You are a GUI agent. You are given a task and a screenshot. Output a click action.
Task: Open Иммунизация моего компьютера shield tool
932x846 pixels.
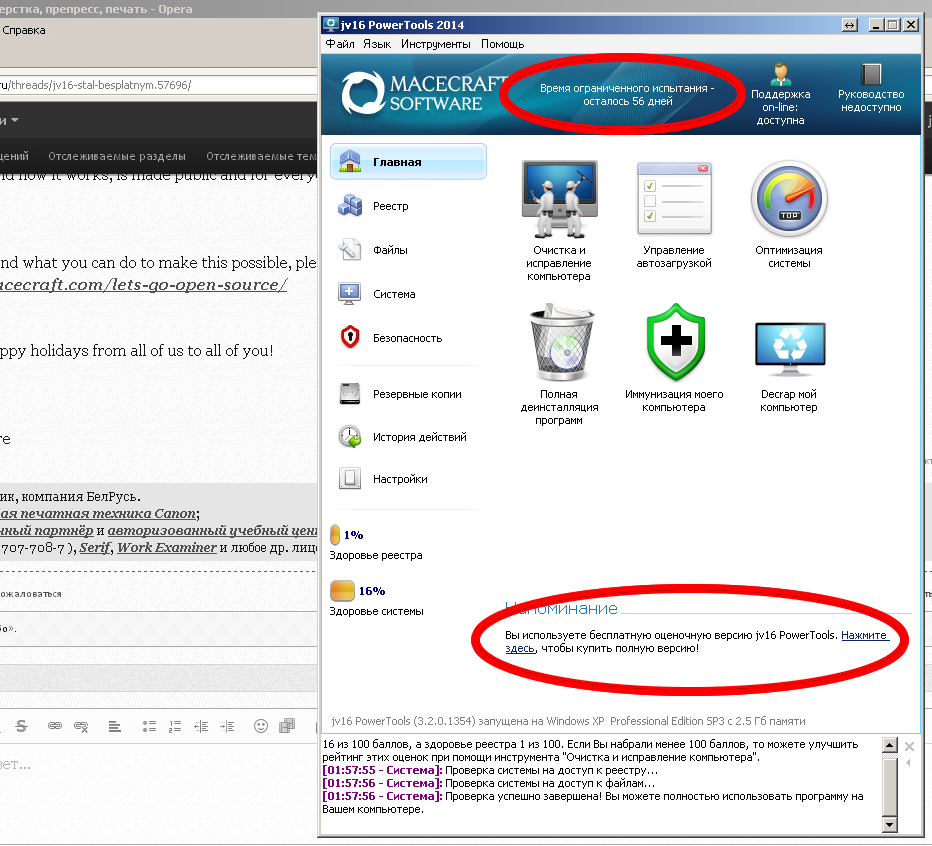674,358
